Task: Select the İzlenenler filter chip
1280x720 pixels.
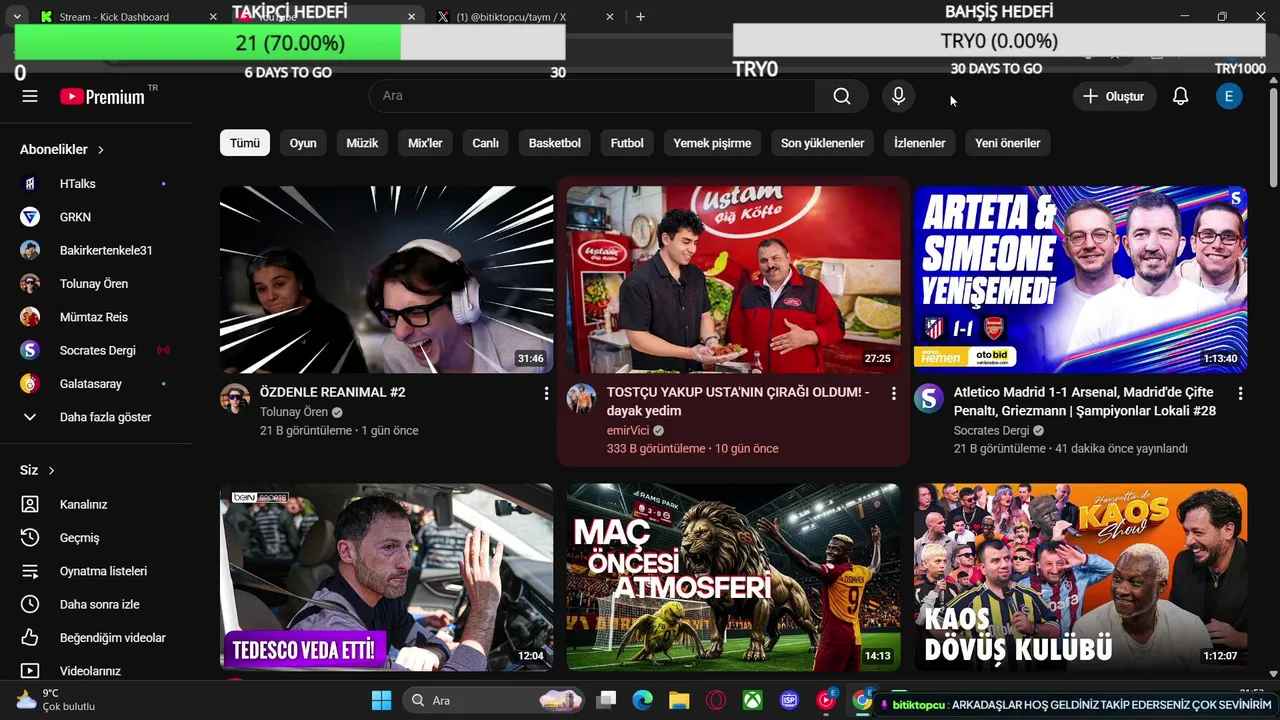Action: click(919, 143)
